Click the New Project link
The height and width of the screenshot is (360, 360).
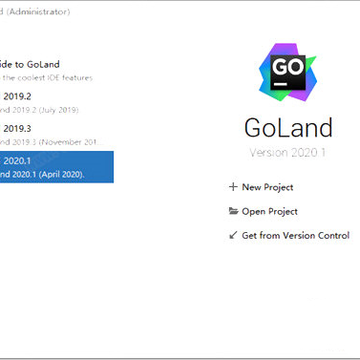(267, 187)
